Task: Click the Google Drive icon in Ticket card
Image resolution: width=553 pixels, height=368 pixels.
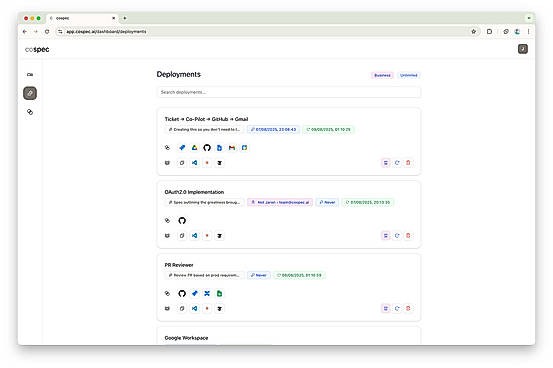Action: click(x=194, y=148)
